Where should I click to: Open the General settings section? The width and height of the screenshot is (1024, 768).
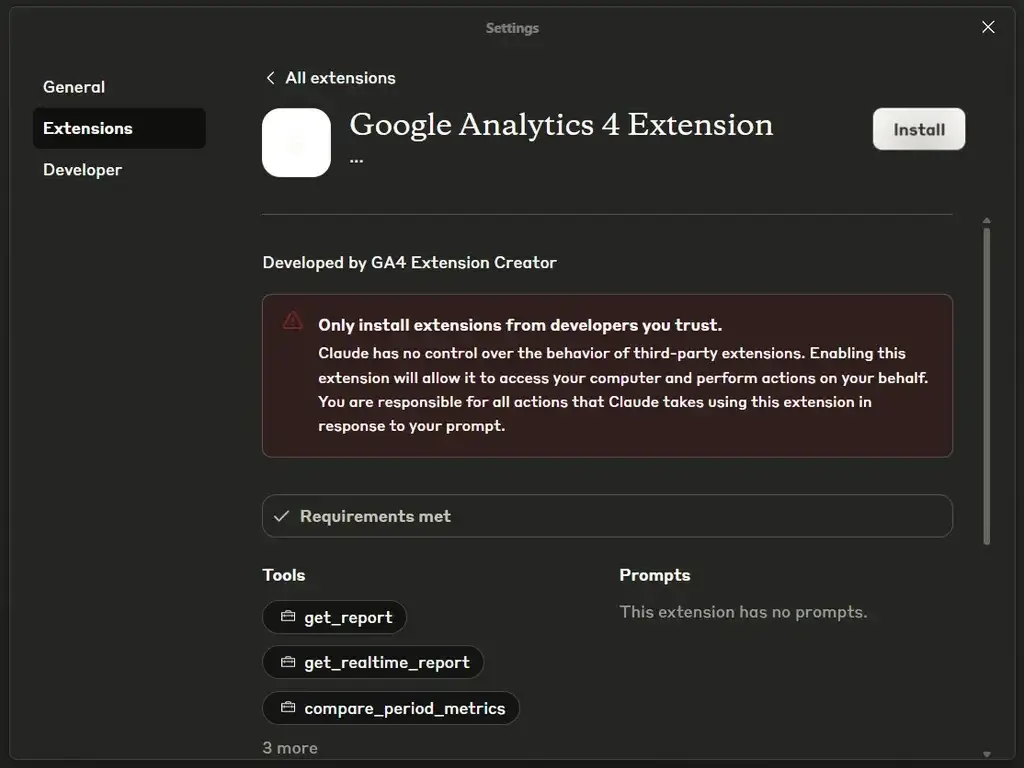[74, 87]
